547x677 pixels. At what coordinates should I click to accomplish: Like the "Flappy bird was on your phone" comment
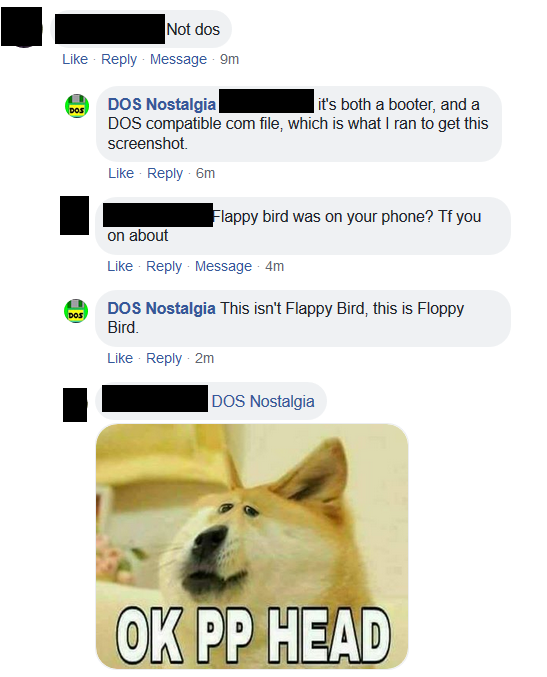click(120, 266)
